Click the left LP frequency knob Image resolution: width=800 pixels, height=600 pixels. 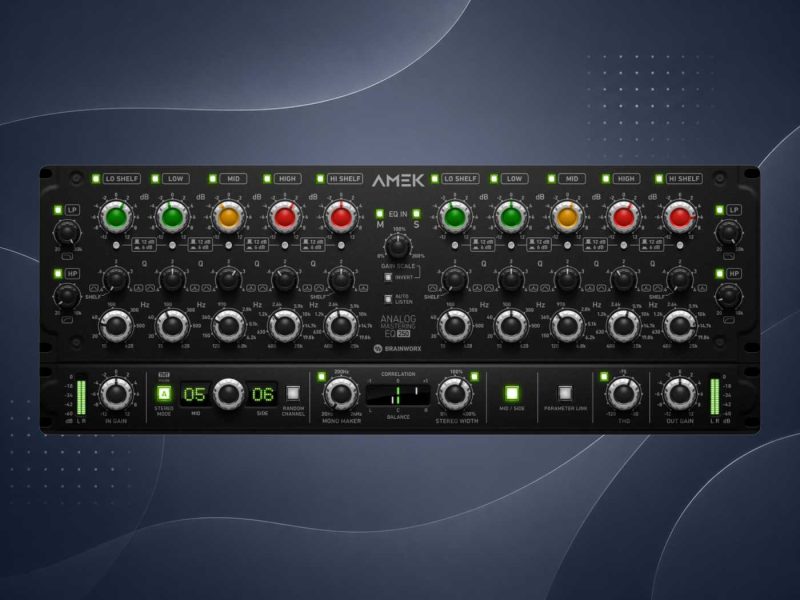67,233
